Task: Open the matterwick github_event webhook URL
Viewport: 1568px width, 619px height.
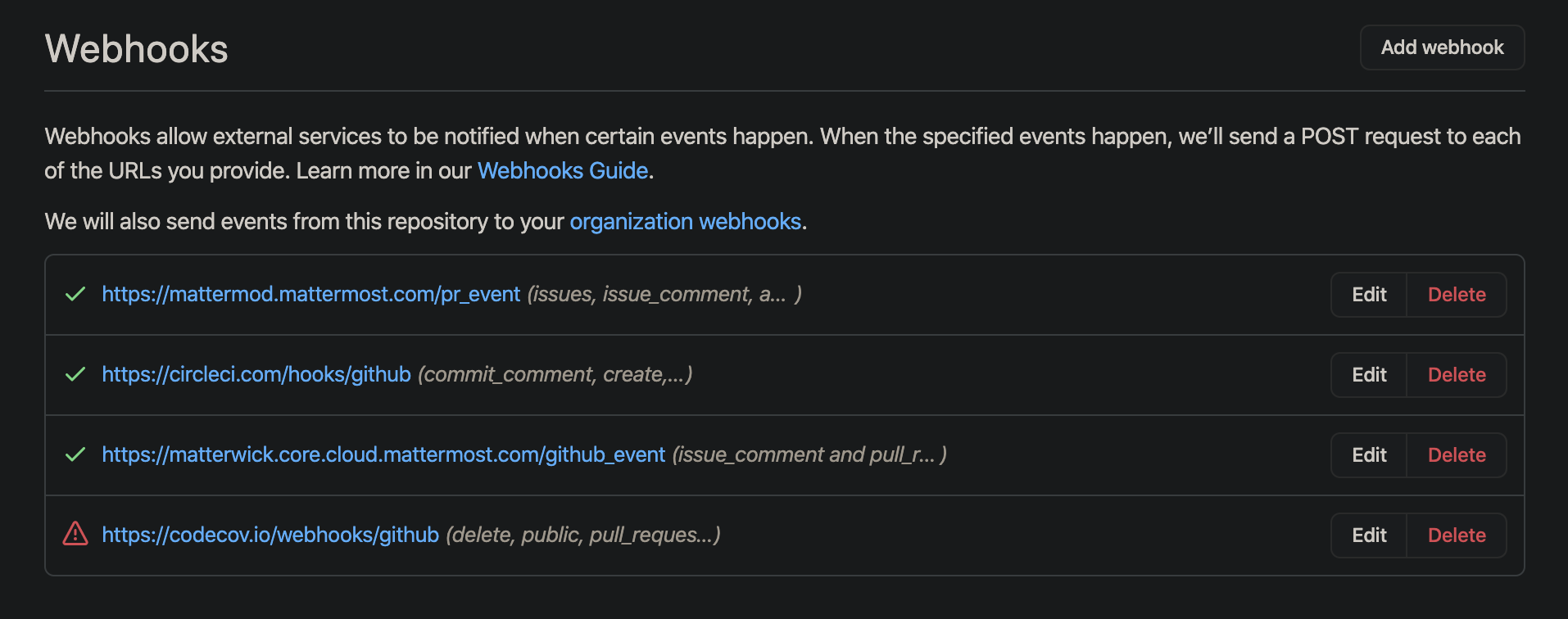Action: click(383, 454)
